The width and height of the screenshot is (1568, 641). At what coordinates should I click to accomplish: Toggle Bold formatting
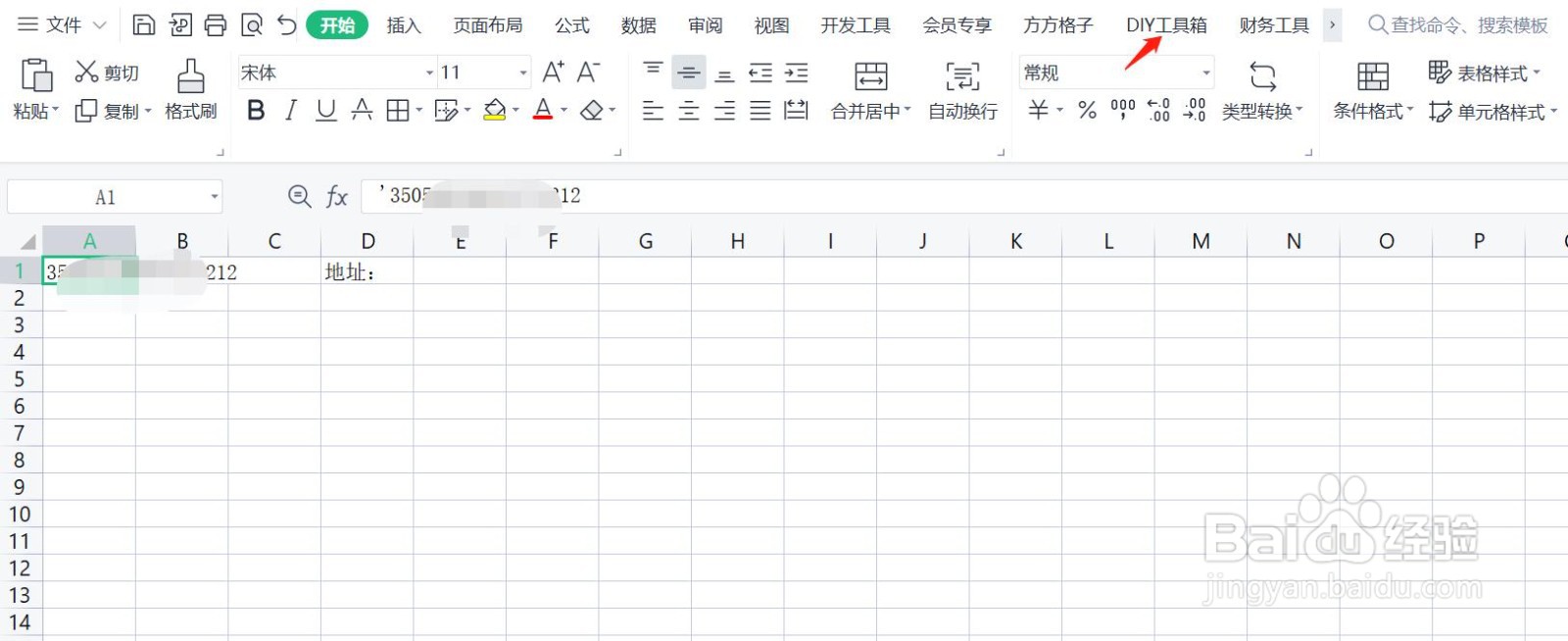click(256, 111)
